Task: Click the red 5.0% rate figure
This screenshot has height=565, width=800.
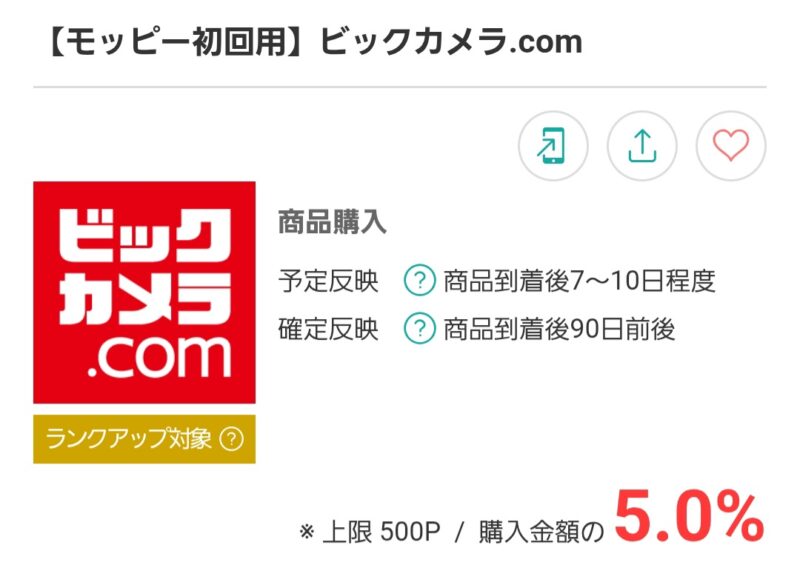Action: point(689,517)
